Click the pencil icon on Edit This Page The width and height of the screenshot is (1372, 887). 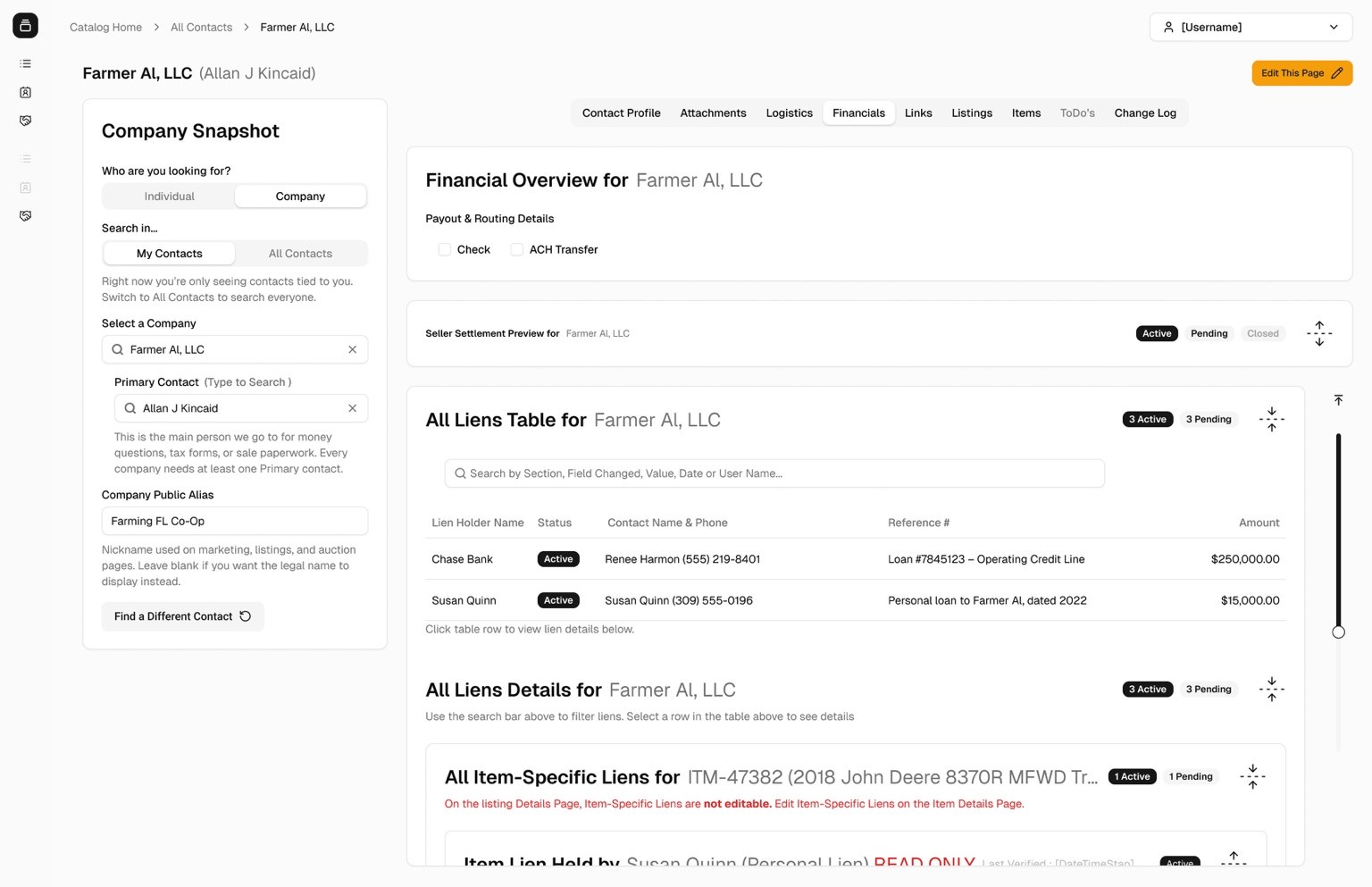1336,73
